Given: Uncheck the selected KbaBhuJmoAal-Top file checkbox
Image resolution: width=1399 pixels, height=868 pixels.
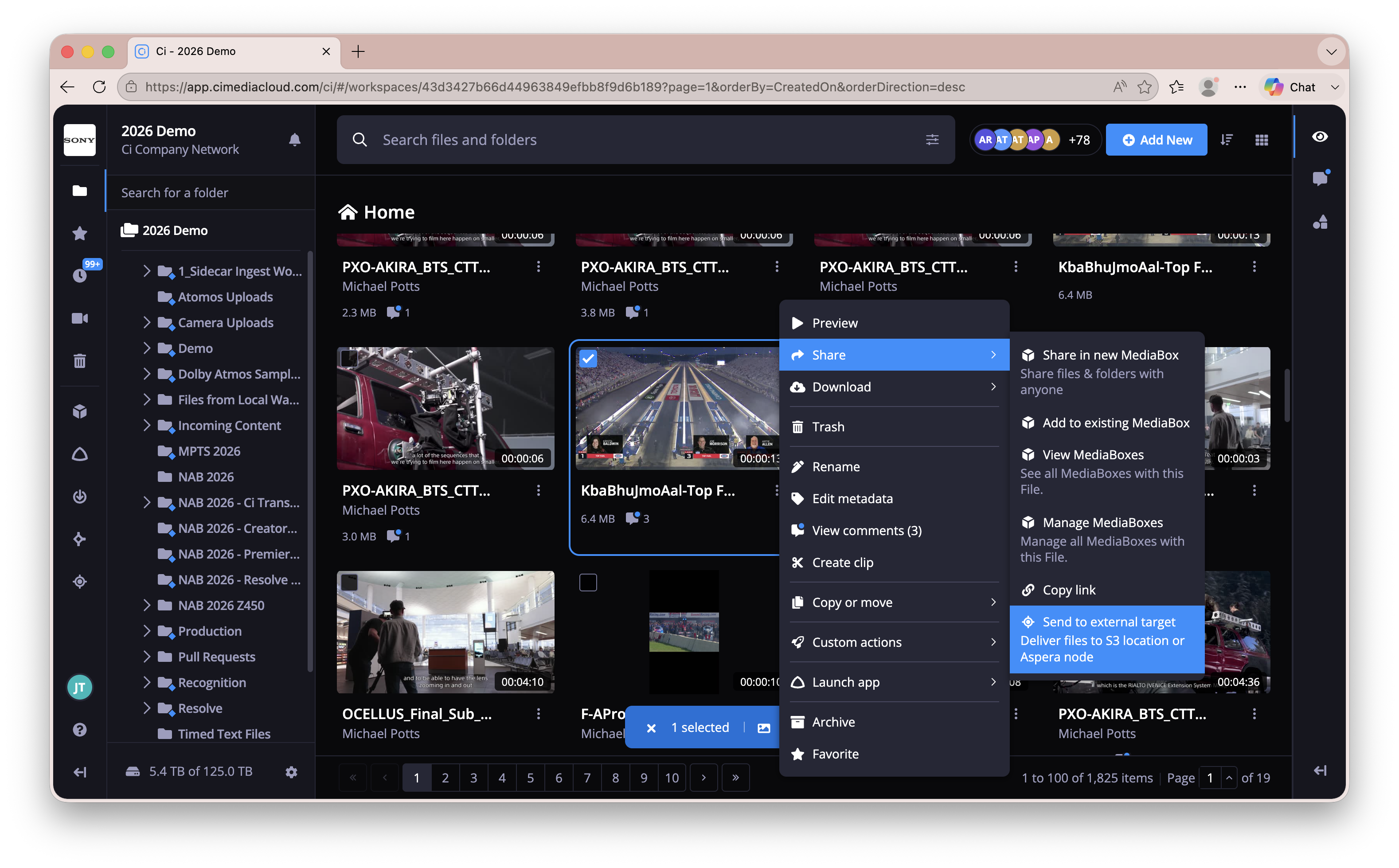Looking at the screenshot, I should click(588, 359).
